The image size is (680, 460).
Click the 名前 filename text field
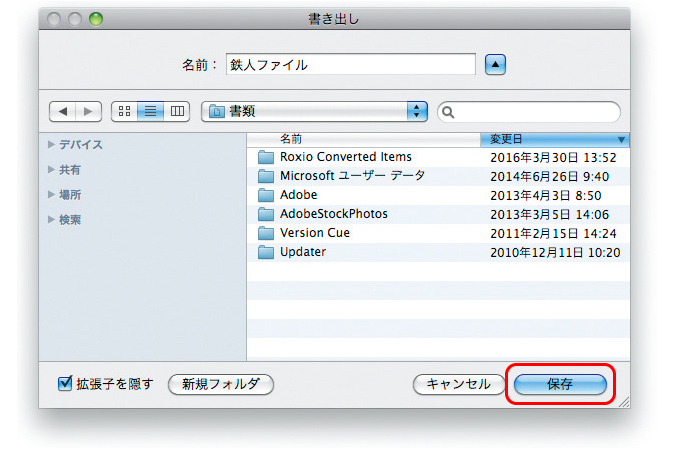pyautogui.click(x=350, y=64)
